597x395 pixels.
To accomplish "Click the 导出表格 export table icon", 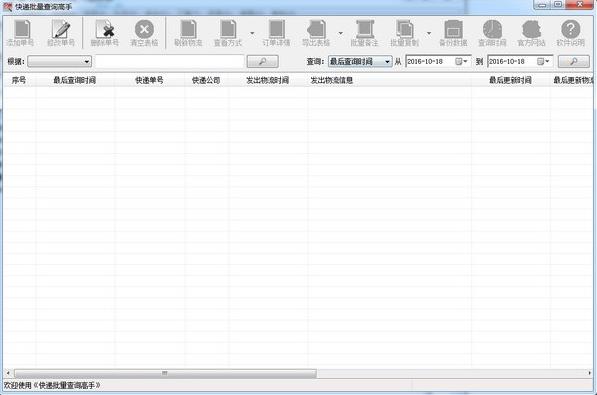I will (x=316, y=34).
